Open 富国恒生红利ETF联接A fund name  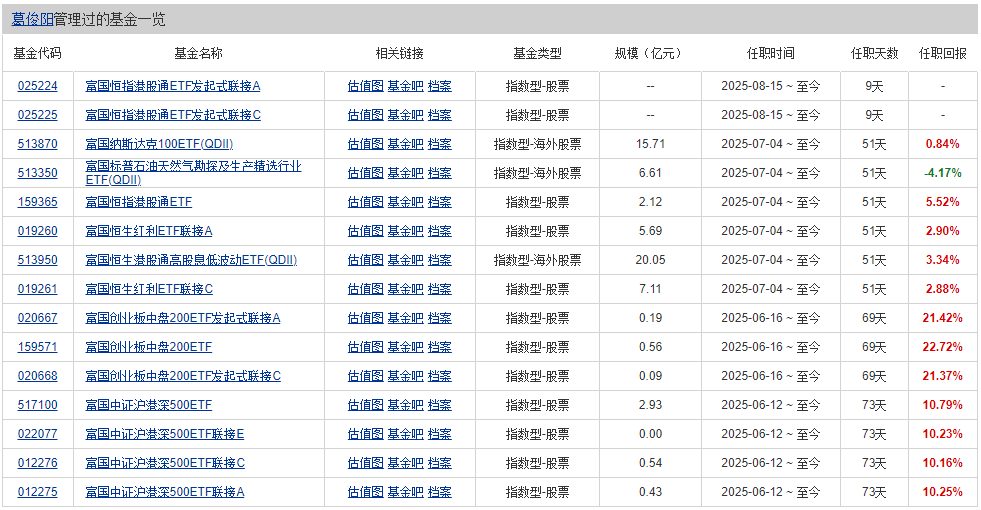[149, 231]
